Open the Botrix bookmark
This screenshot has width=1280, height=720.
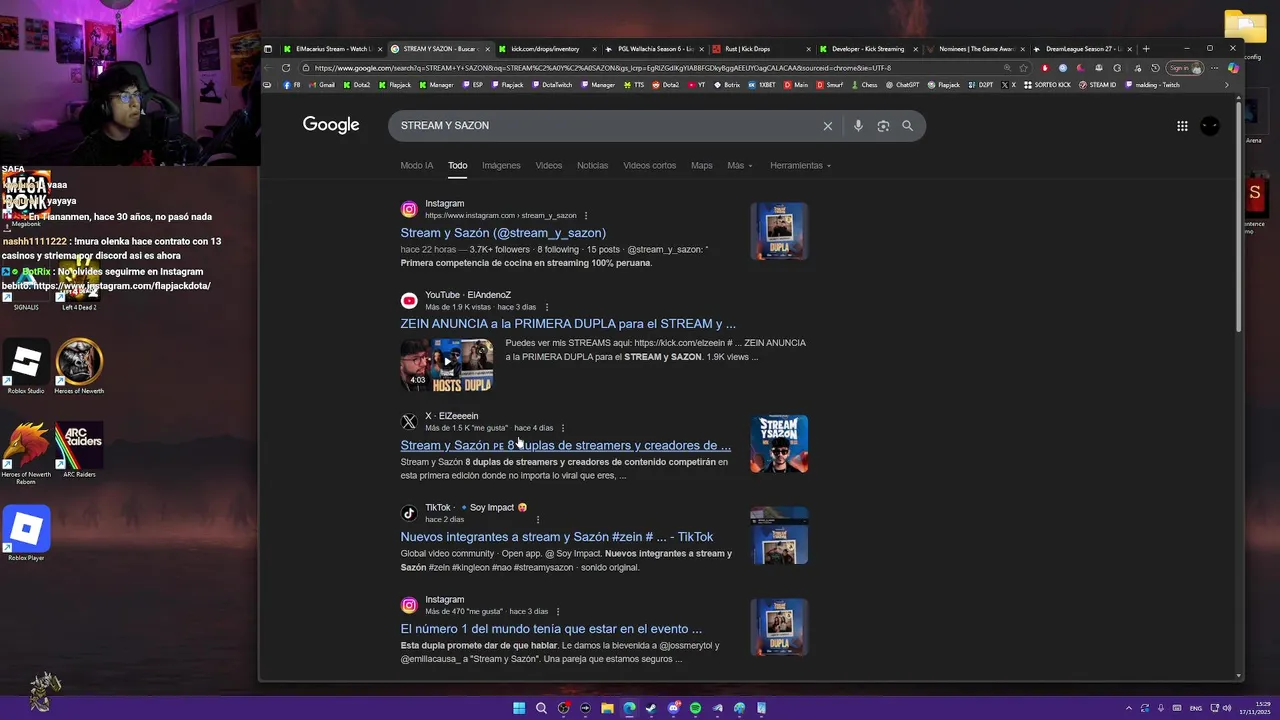click(x=727, y=85)
